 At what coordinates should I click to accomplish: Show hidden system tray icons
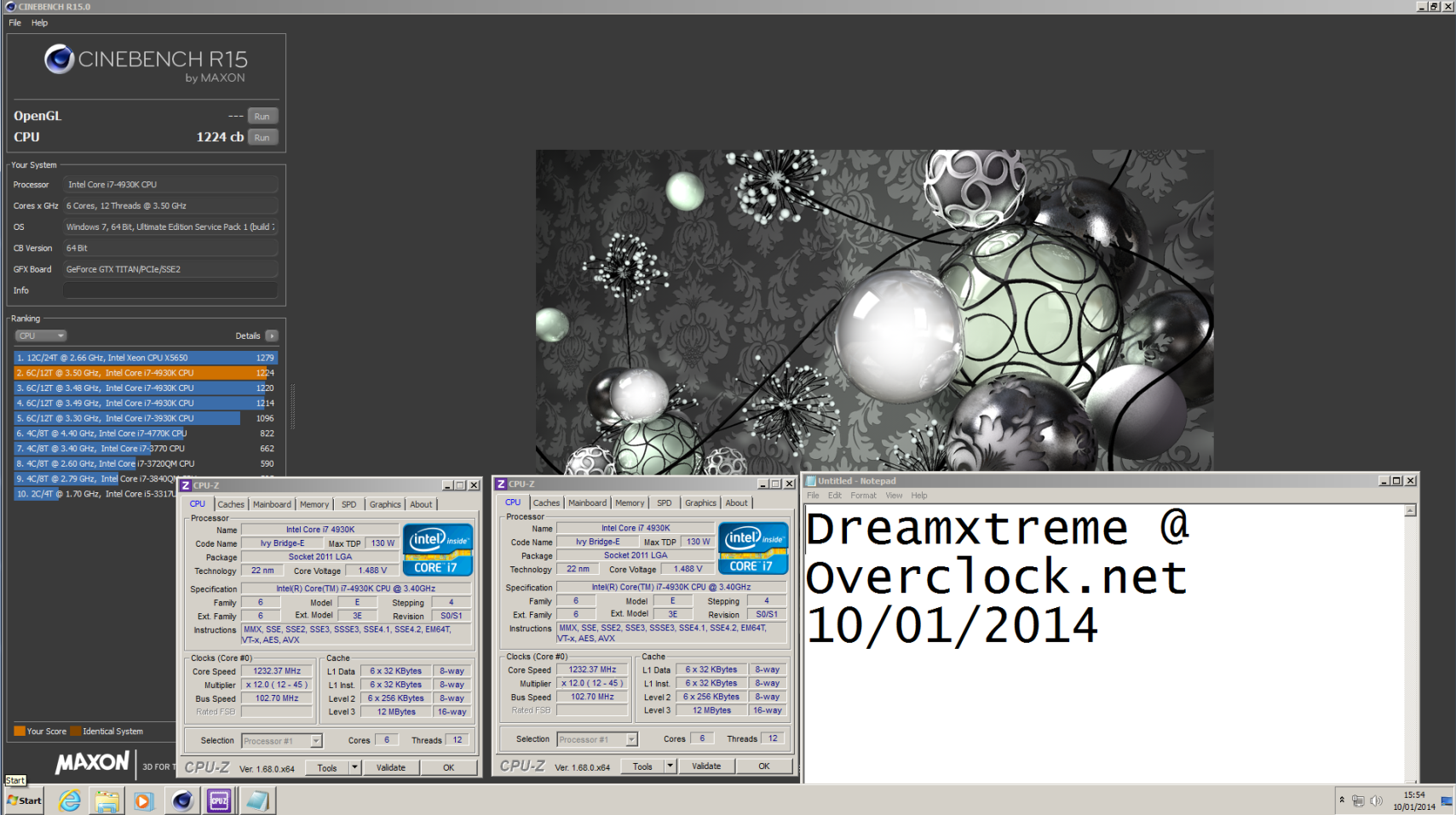coord(1342,801)
